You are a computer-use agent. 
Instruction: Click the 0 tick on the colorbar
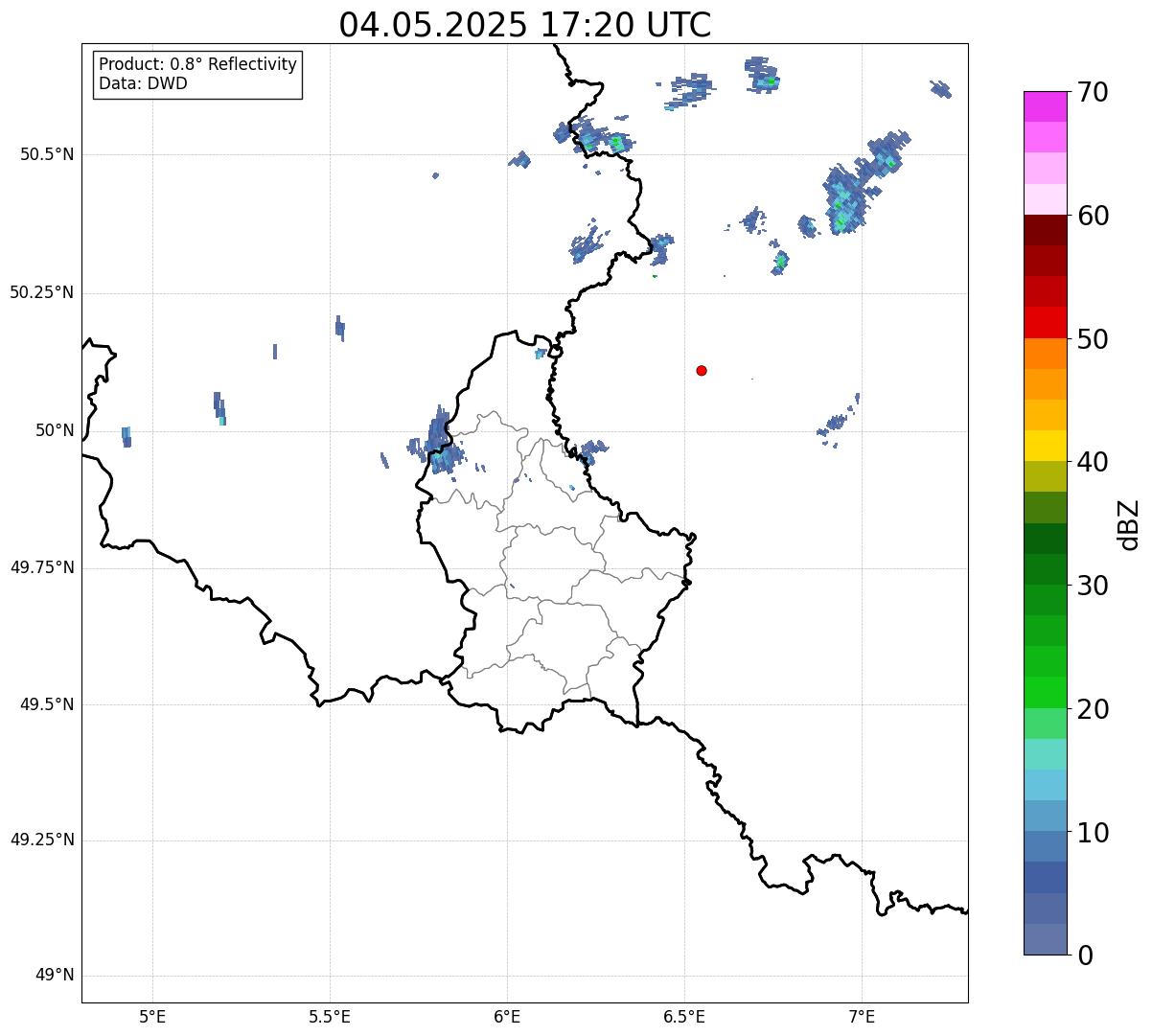point(1085,955)
